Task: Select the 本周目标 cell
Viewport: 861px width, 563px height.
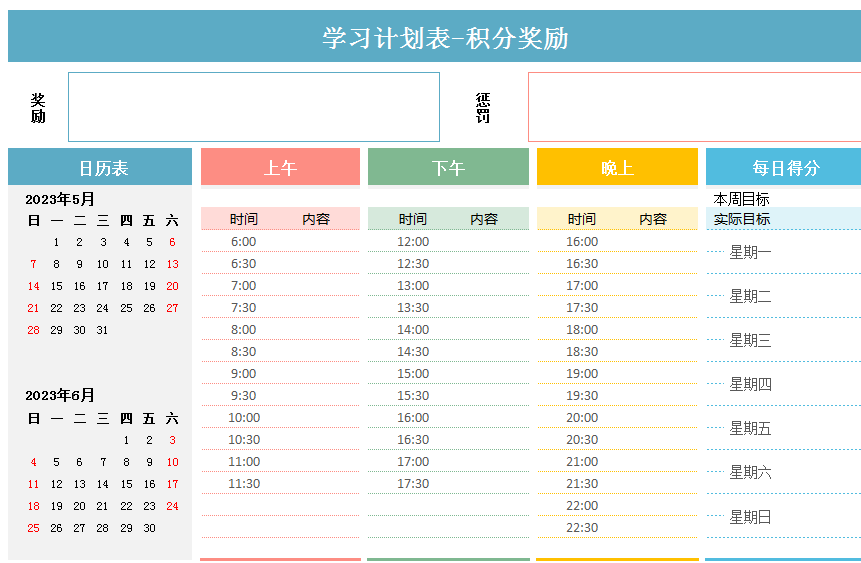Action: click(741, 199)
